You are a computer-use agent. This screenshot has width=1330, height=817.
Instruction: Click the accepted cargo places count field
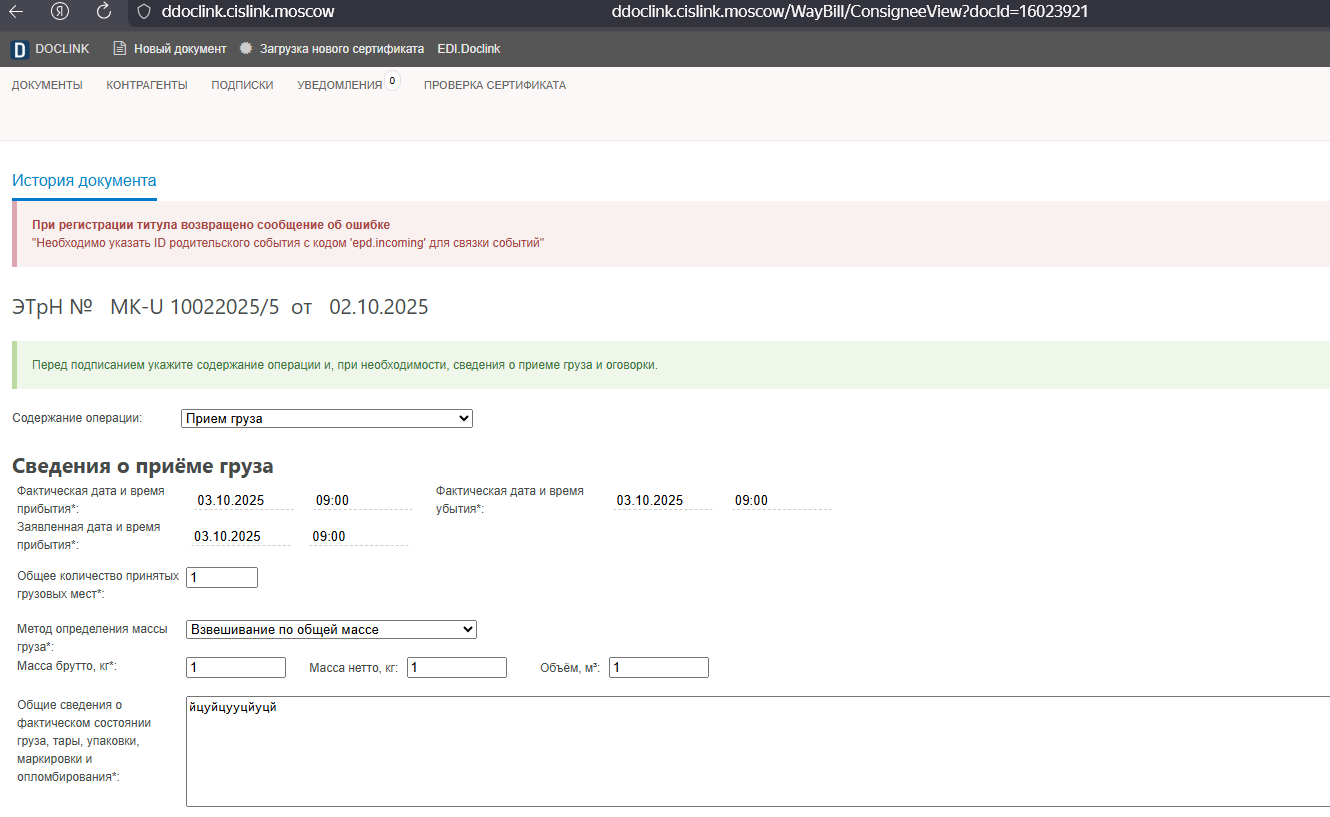[x=222, y=577]
